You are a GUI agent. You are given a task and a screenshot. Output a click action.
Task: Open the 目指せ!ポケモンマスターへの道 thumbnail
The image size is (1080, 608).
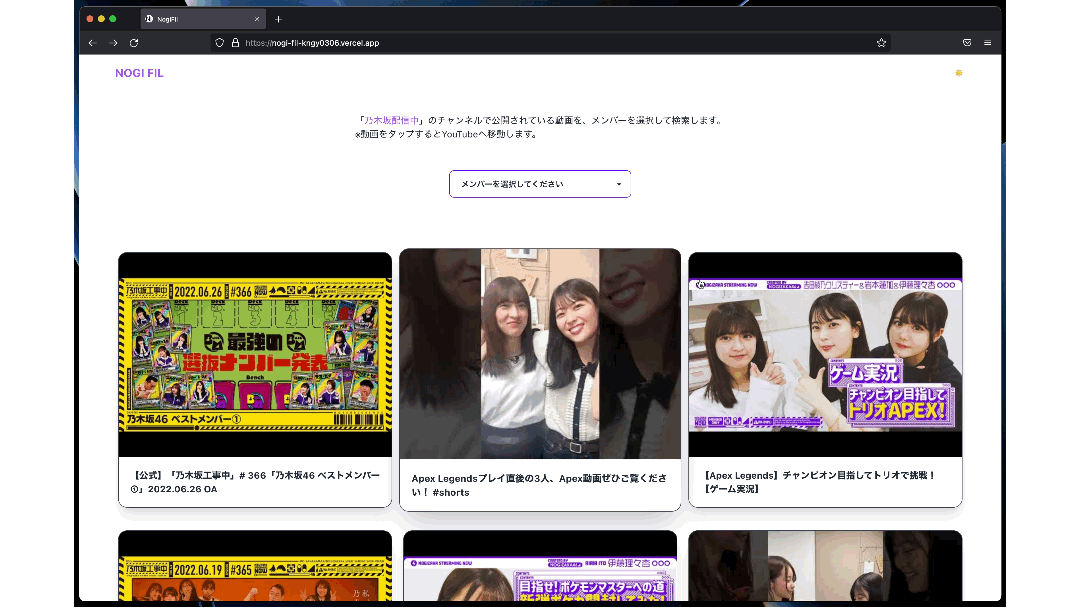pos(540,566)
